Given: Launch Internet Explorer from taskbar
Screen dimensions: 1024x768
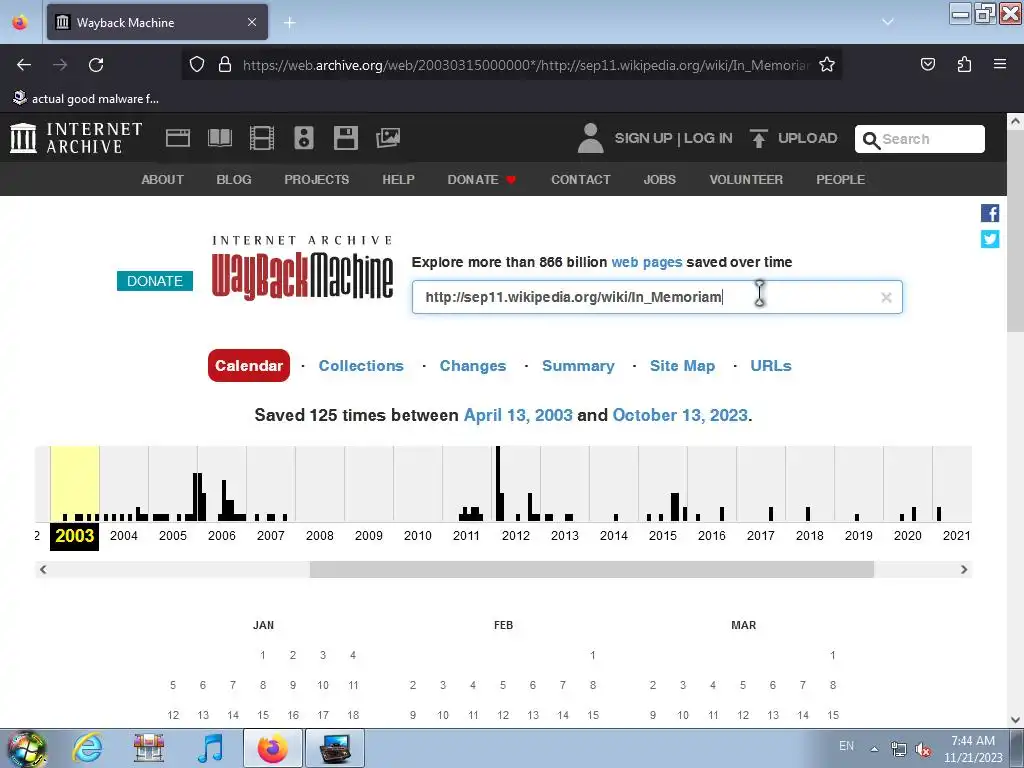Looking at the screenshot, I should click(x=88, y=748).
